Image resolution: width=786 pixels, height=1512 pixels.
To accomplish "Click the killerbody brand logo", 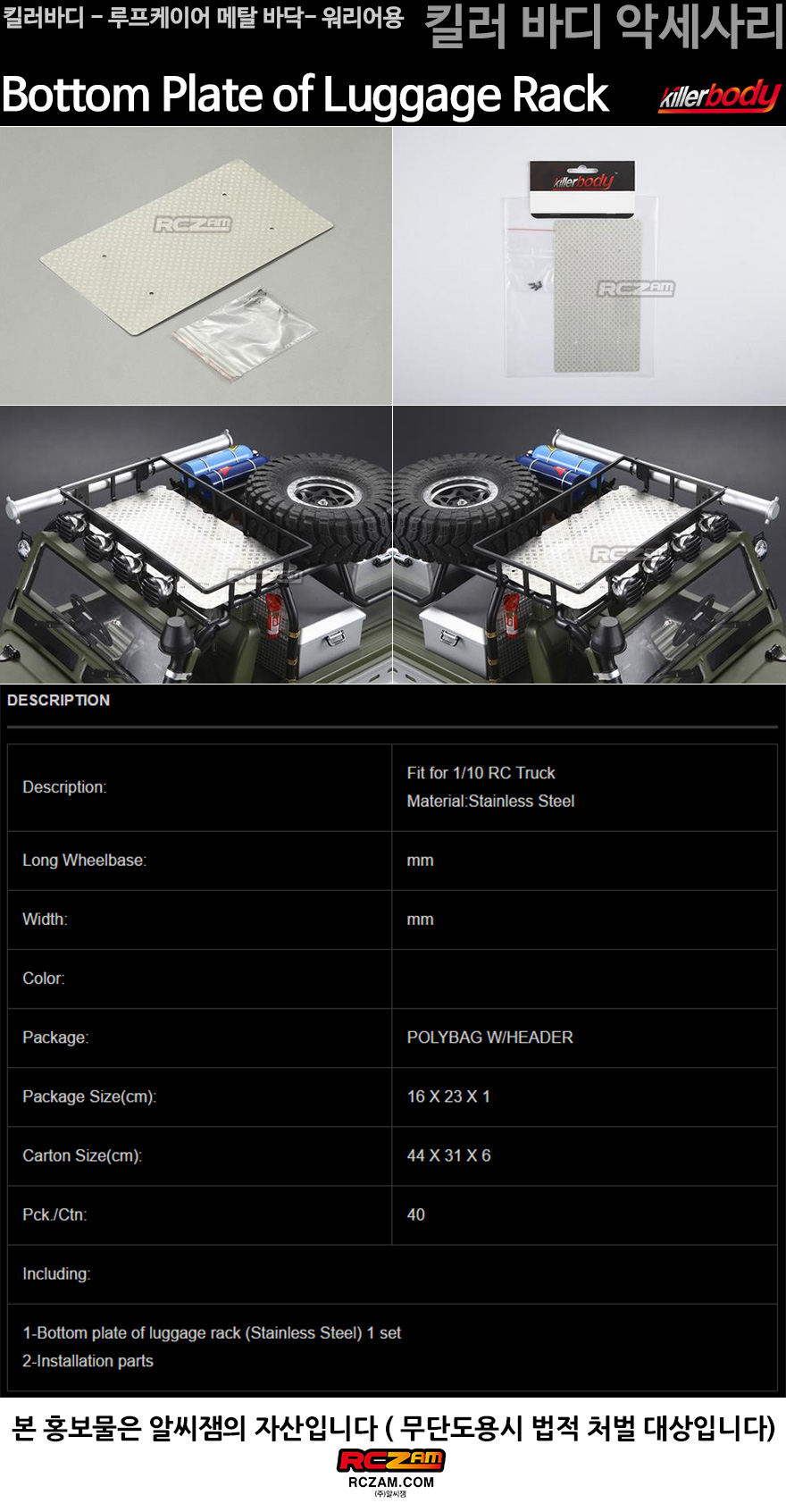I will click(719, 97).
